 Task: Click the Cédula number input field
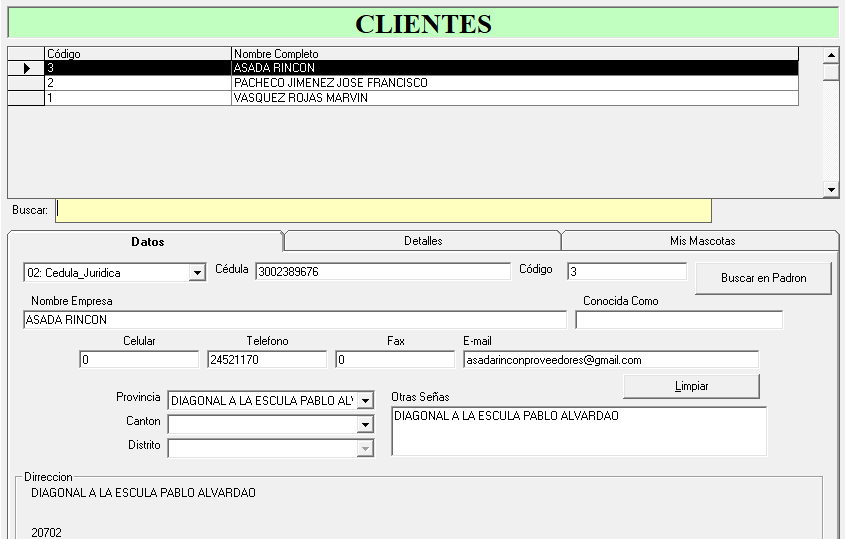pyautogui.click(x=382, y=272)
